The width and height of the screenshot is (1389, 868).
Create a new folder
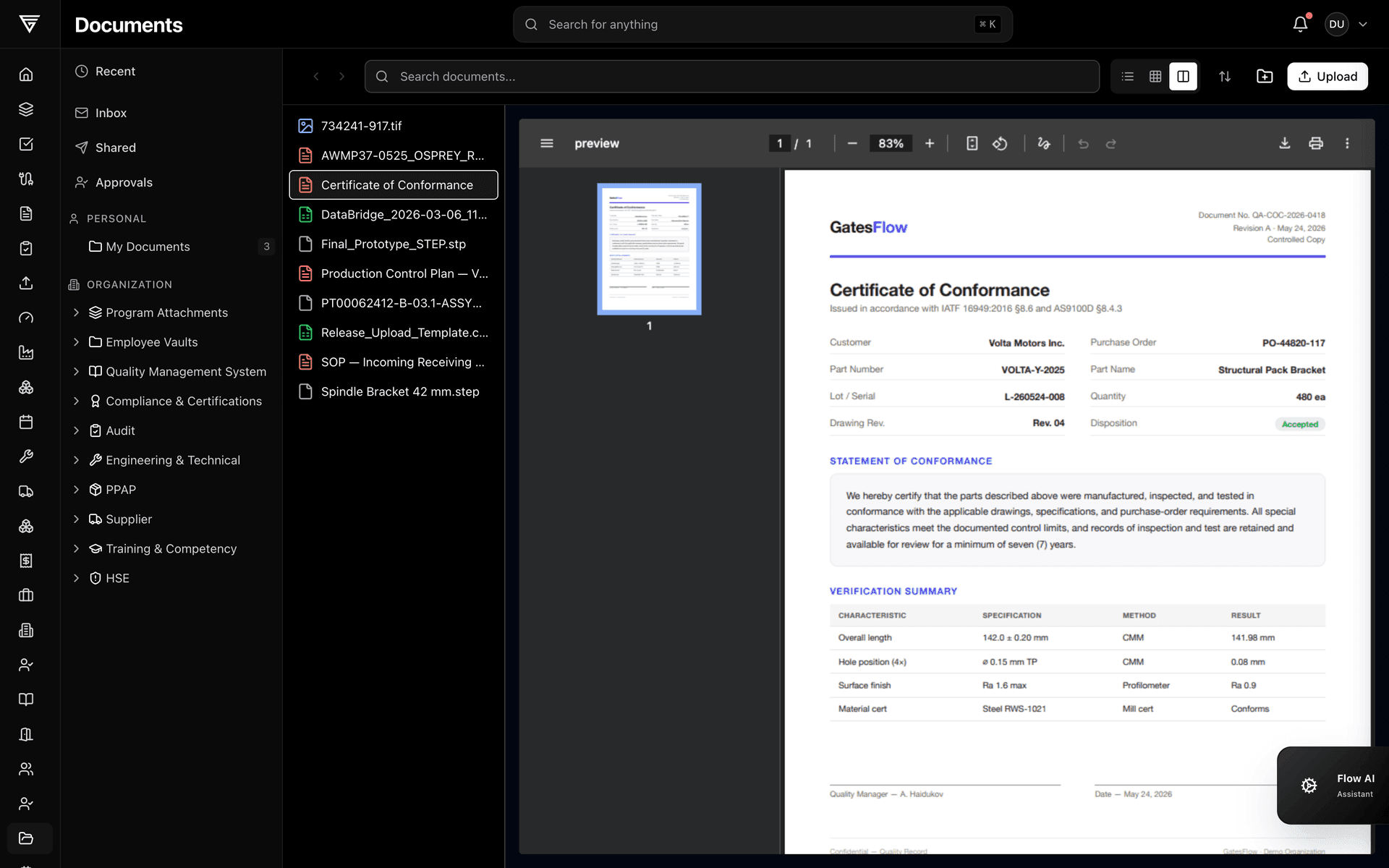pyautogui.click(x=1265, y=77)
